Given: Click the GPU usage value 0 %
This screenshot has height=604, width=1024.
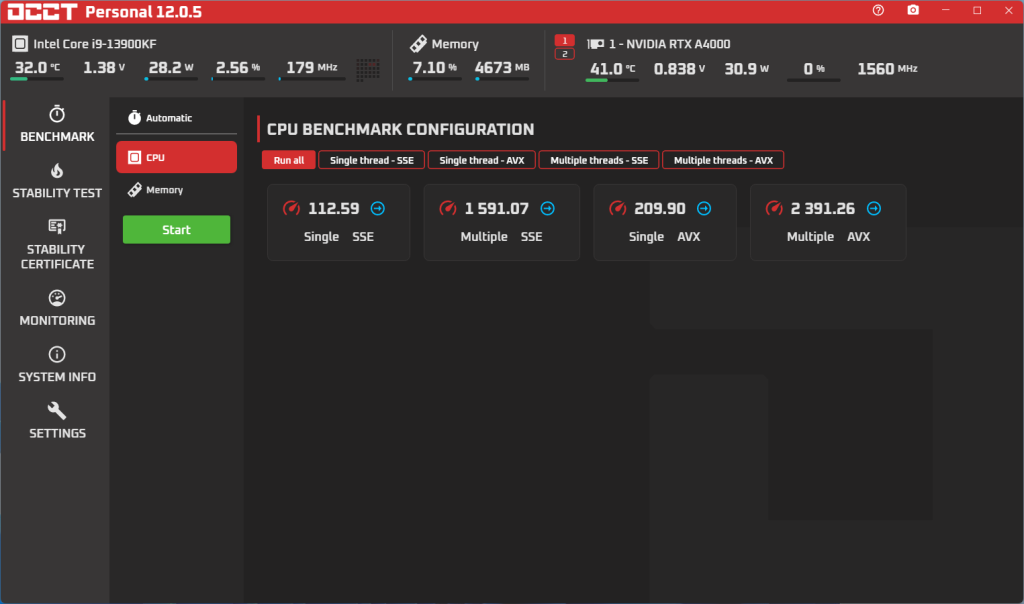Looking at the screenshot, I should point(814,69).
